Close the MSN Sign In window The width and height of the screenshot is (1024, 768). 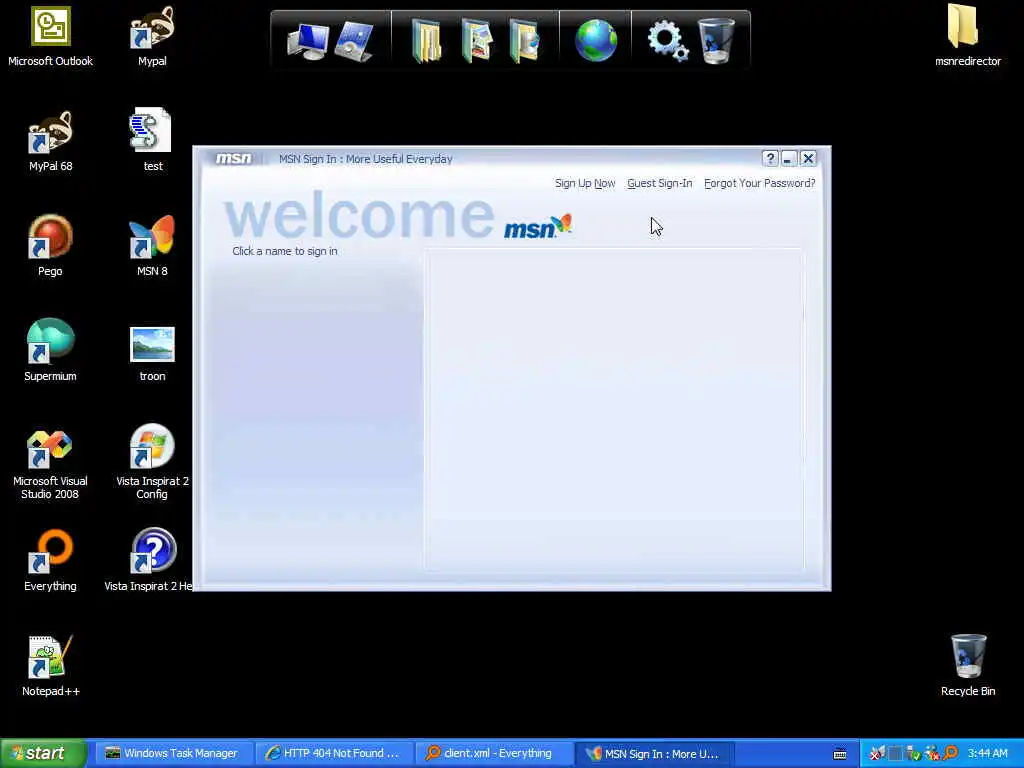808,159
